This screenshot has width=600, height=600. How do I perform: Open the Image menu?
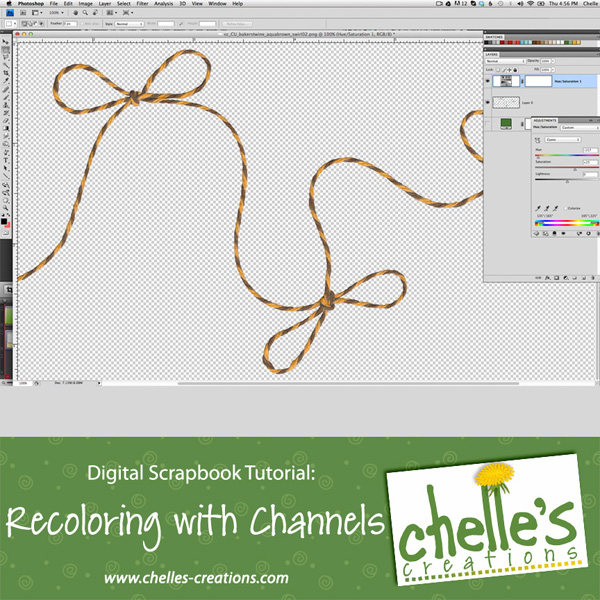coord(85,3)
